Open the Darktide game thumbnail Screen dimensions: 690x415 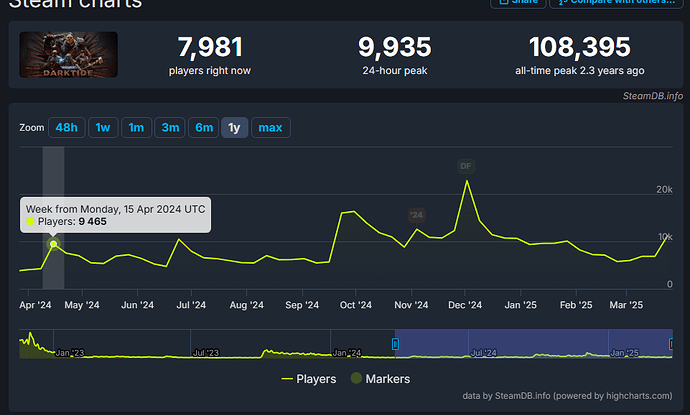coord(69,55)
